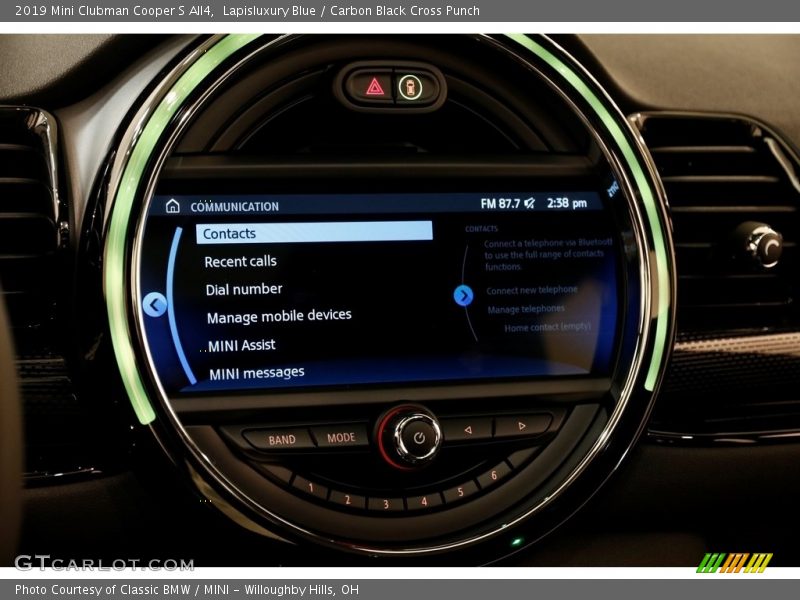The image size is (800, 600).
Task: Open Recent calls
Action: 240,261
